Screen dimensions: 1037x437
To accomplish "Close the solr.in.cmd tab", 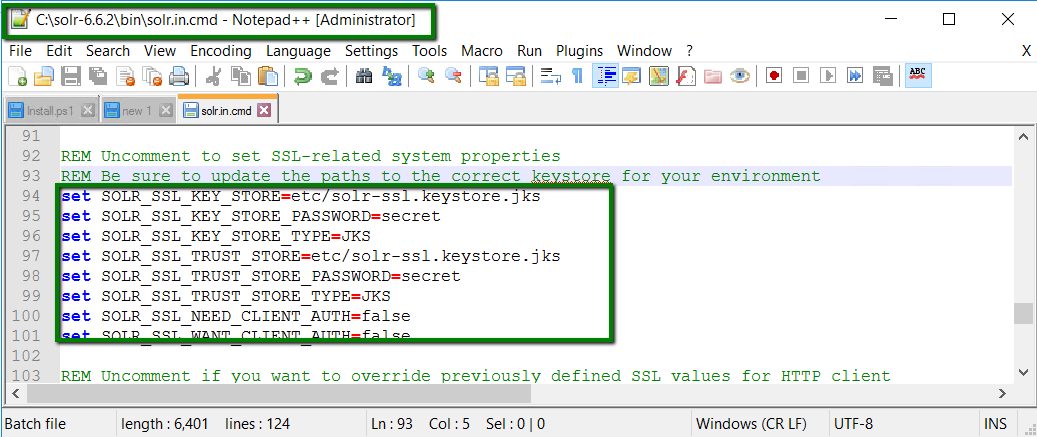I will tap(264, 110).
